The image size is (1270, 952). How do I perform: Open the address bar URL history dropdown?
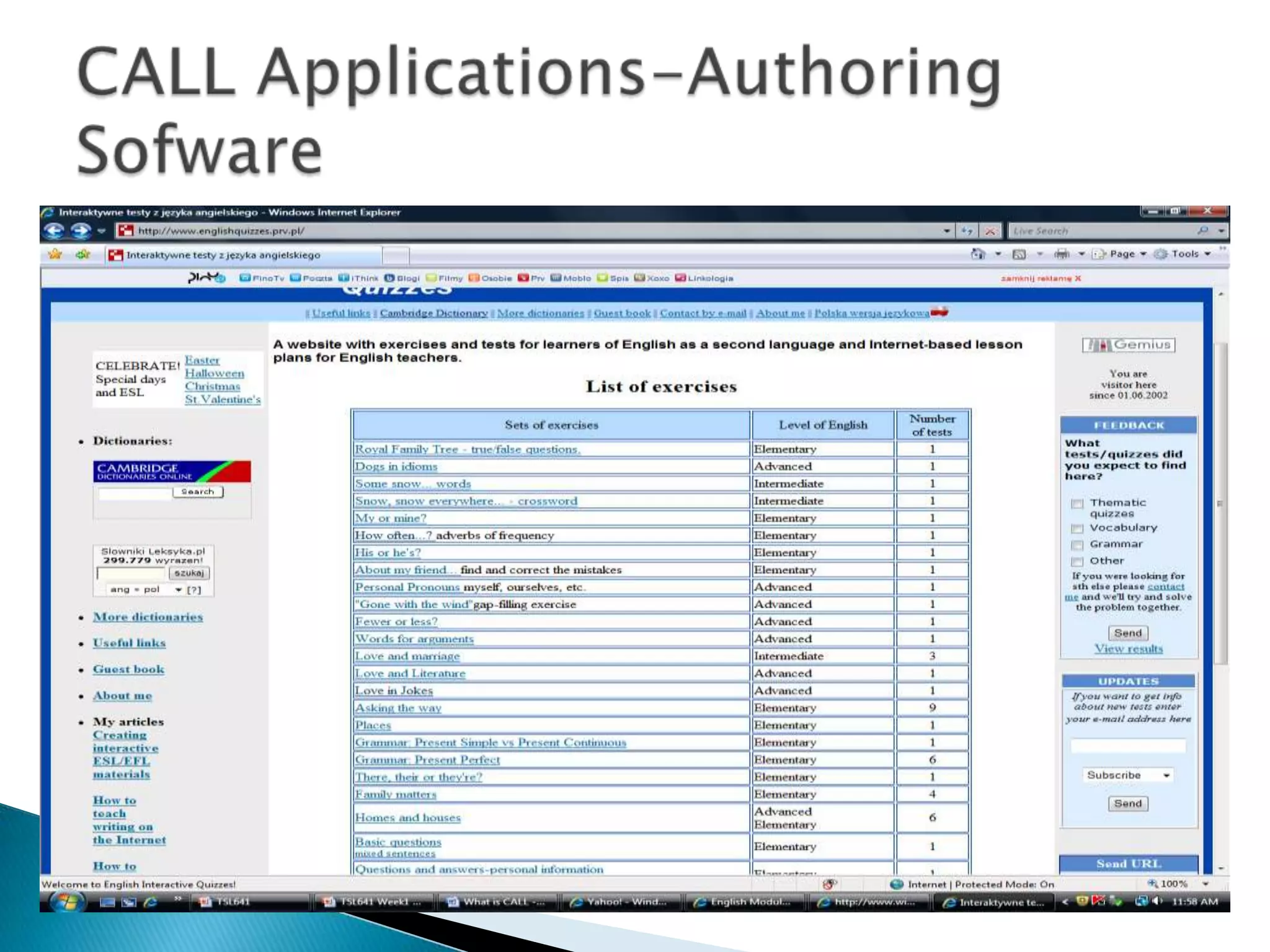point(947,231)
